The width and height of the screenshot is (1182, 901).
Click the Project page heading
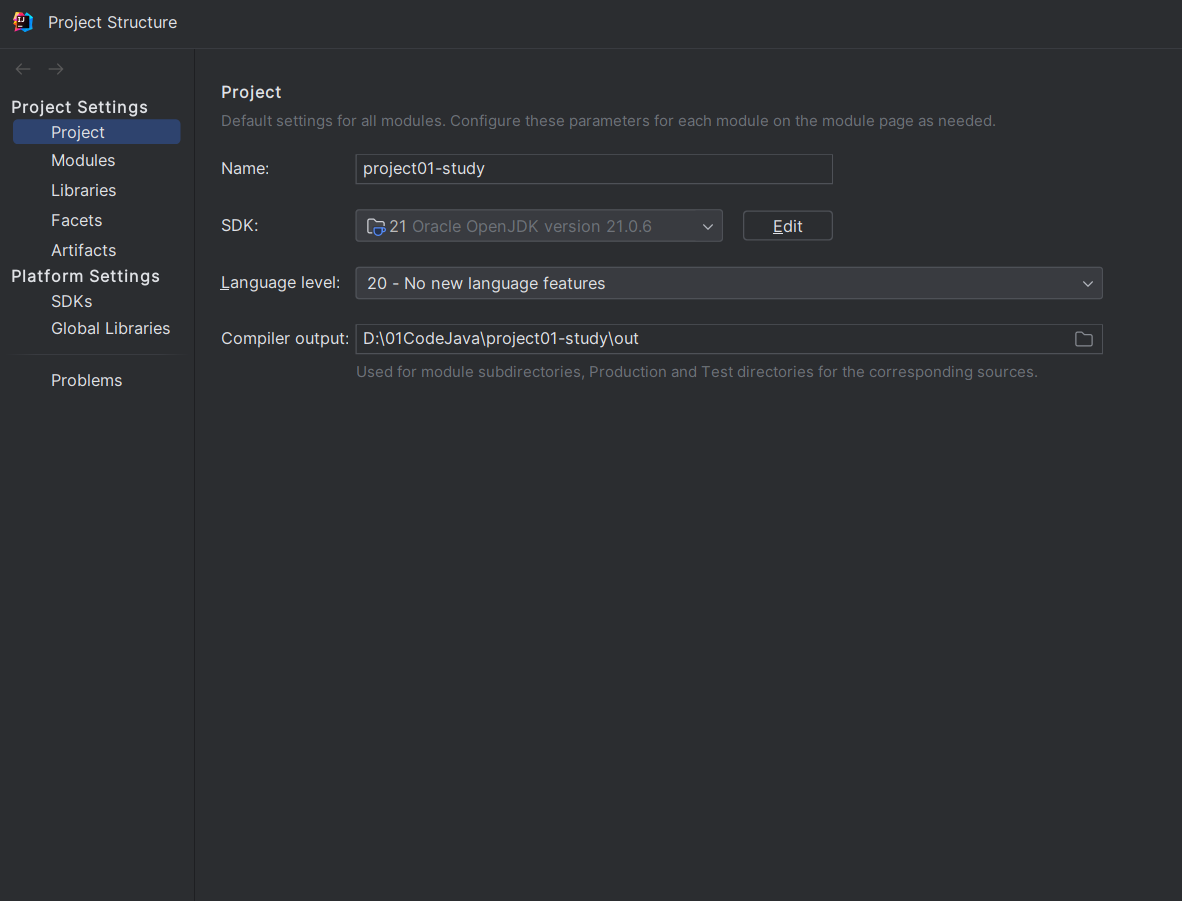coord(251,92)
